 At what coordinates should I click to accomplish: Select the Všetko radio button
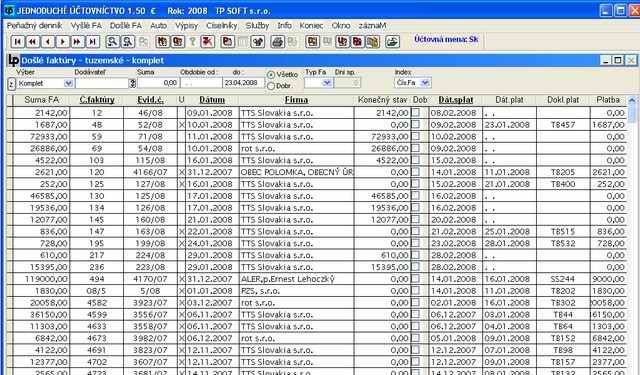(271, 75)
